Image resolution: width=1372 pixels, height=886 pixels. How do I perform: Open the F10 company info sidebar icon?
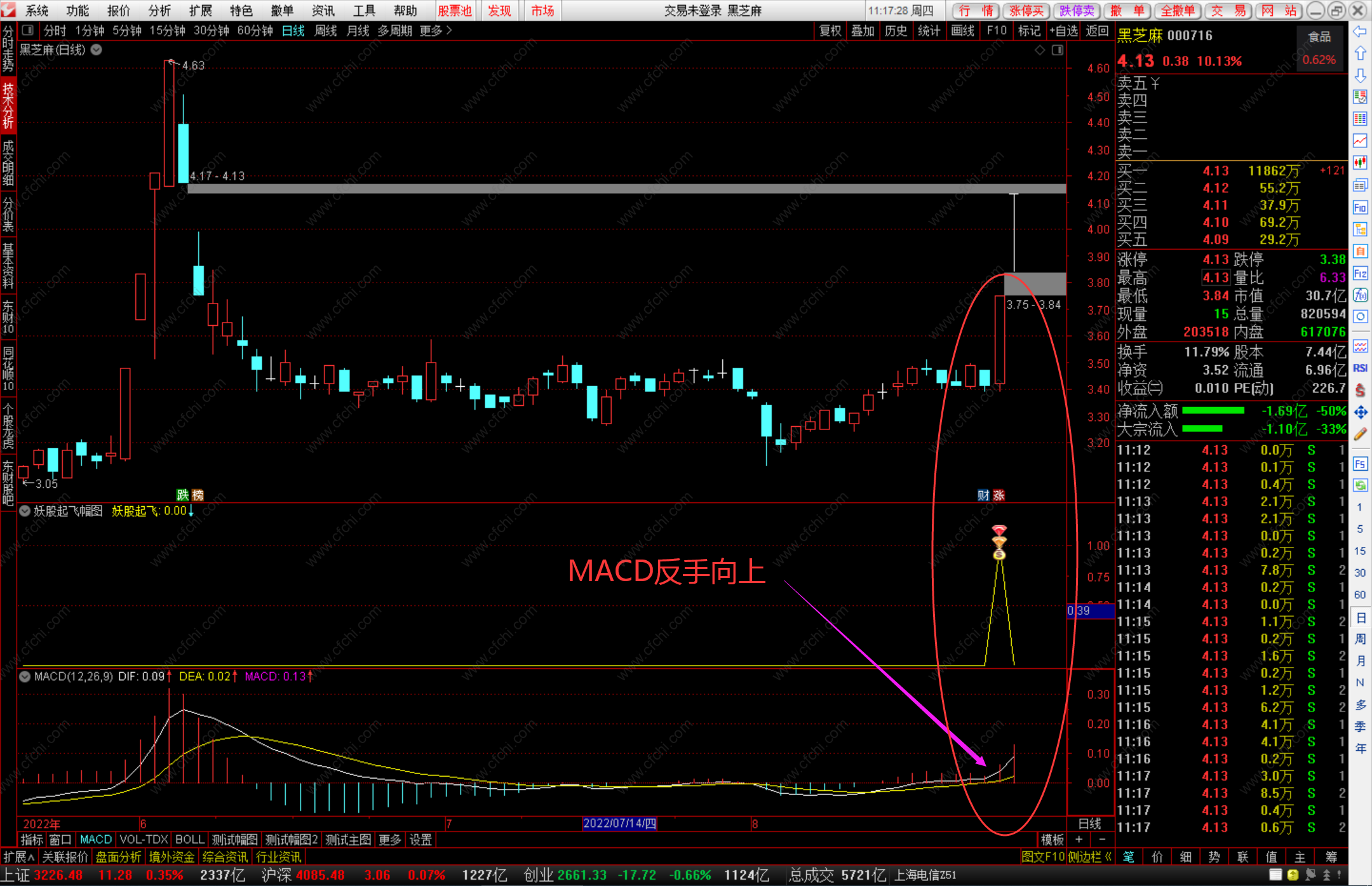1360,208
